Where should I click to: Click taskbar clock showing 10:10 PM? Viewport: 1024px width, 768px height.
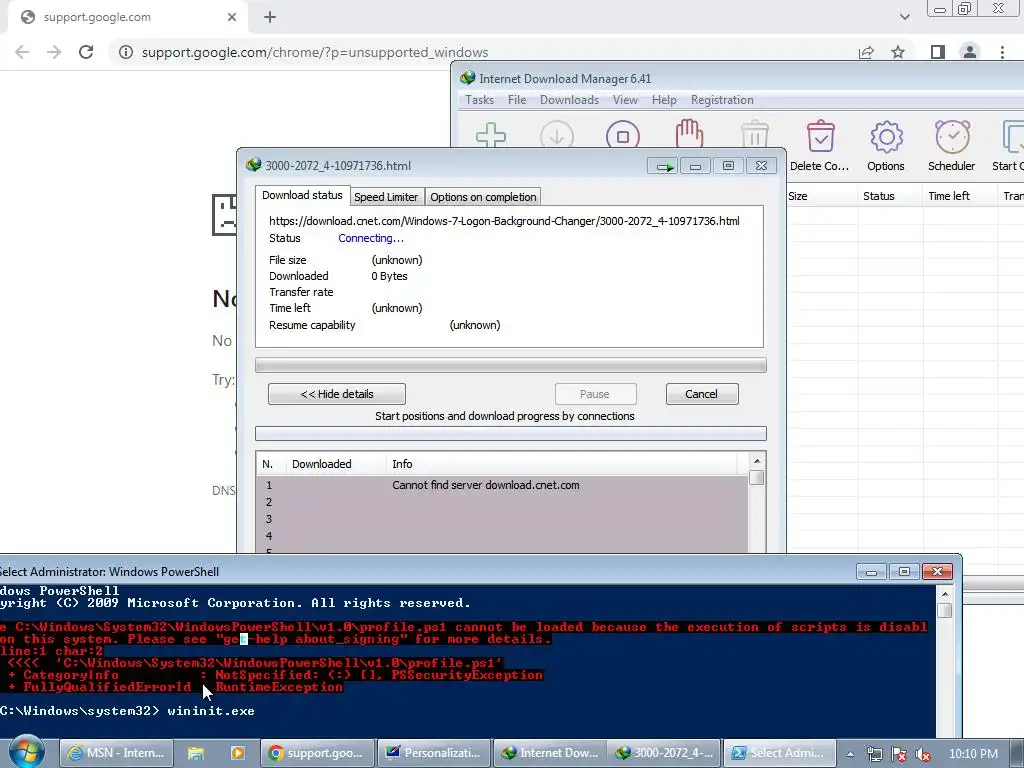pos(973,754)
